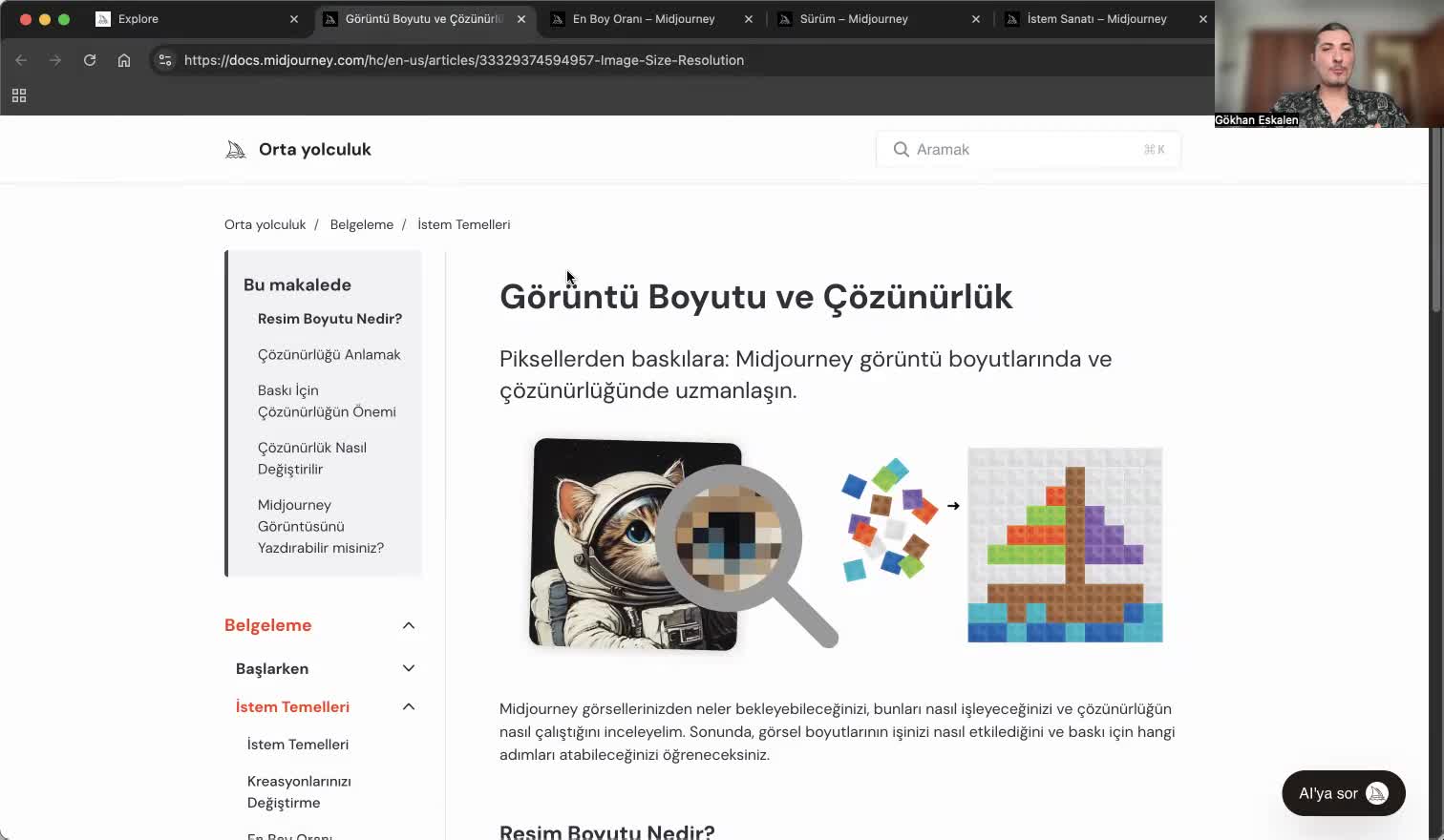Jump to Resim Boyutu Nedir? section
The width and height of the screenshot is (1444, 840).
coord(329,319)
